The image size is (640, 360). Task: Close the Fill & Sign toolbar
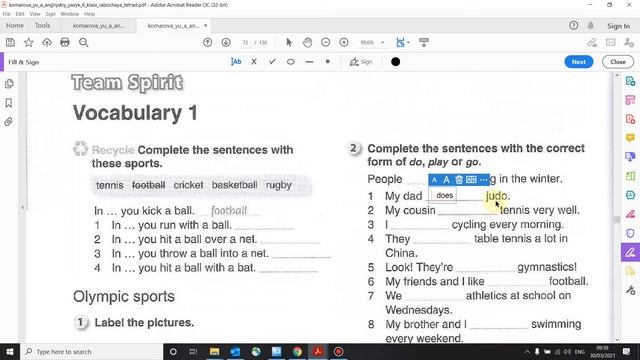click(x=618, y=62)
